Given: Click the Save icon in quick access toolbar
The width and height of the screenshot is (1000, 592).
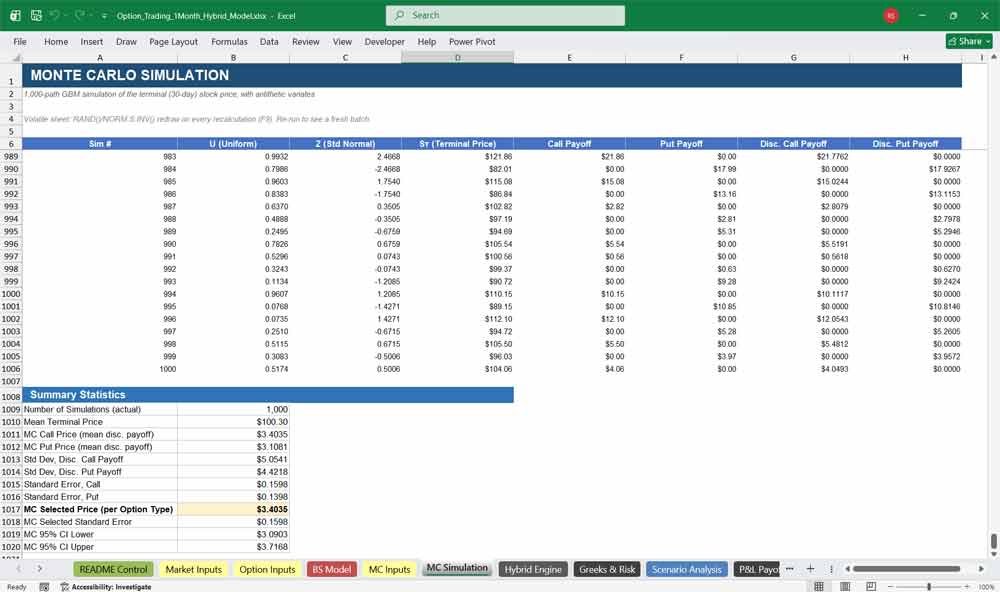Looking at the screenshot, I should point(36,15).
